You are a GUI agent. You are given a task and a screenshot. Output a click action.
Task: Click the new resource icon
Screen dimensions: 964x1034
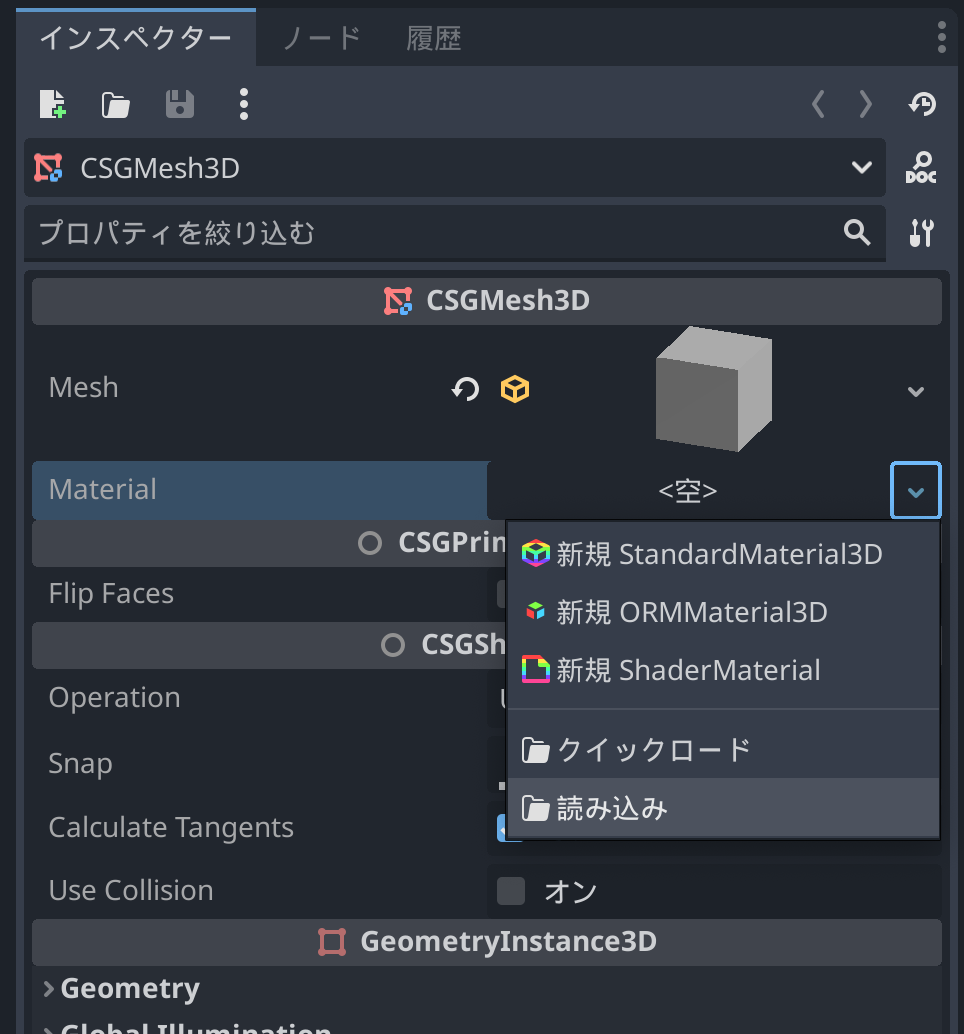click(52, 104)
